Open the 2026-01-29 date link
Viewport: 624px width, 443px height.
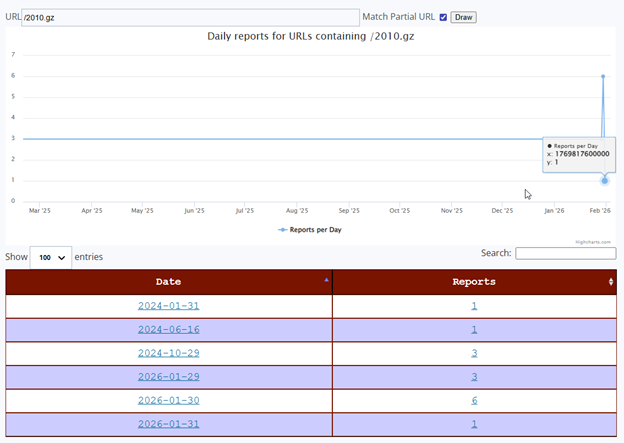[169, 377]
